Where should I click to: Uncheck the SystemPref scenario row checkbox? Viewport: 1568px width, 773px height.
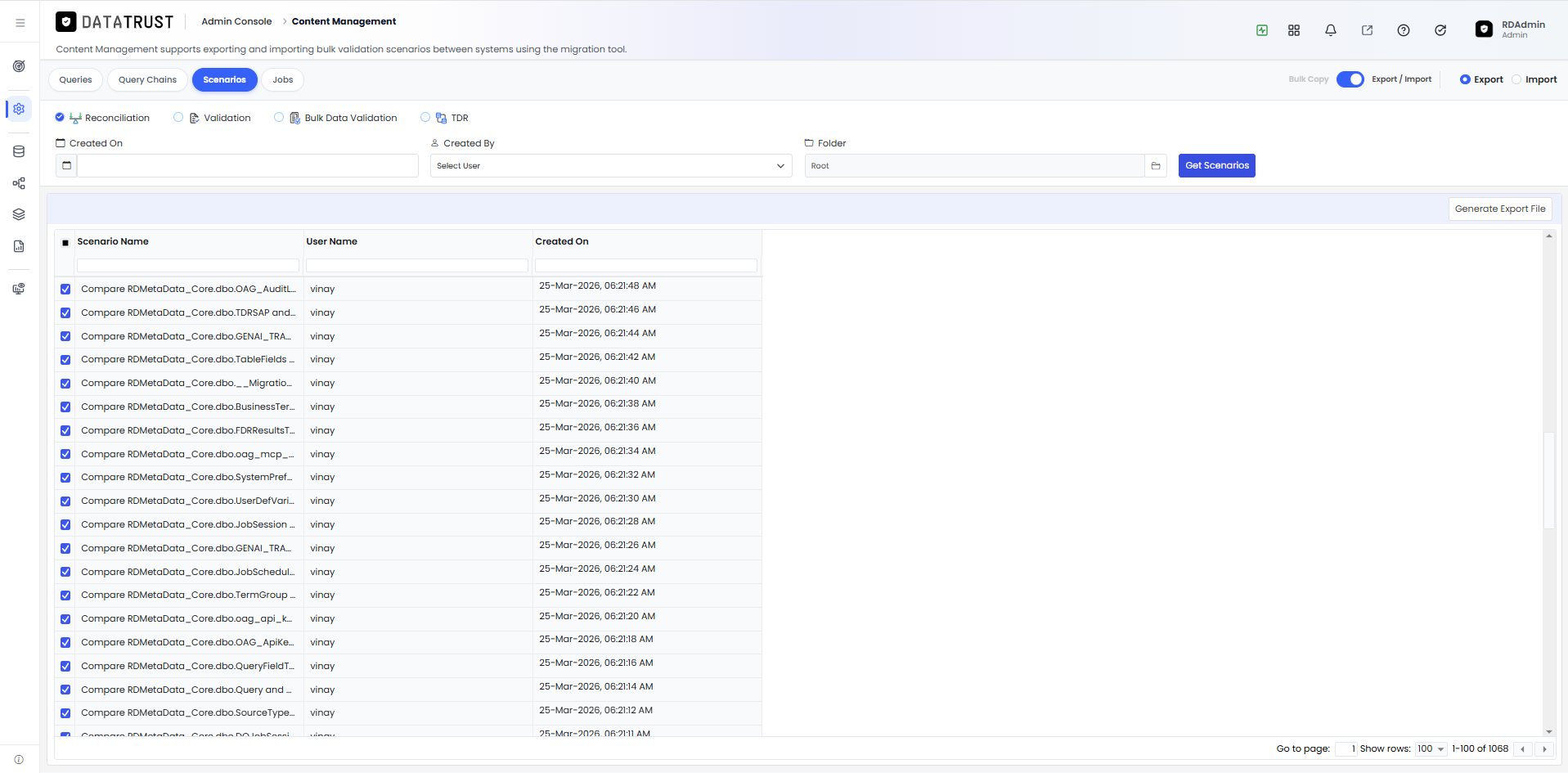tap(65, 478)
